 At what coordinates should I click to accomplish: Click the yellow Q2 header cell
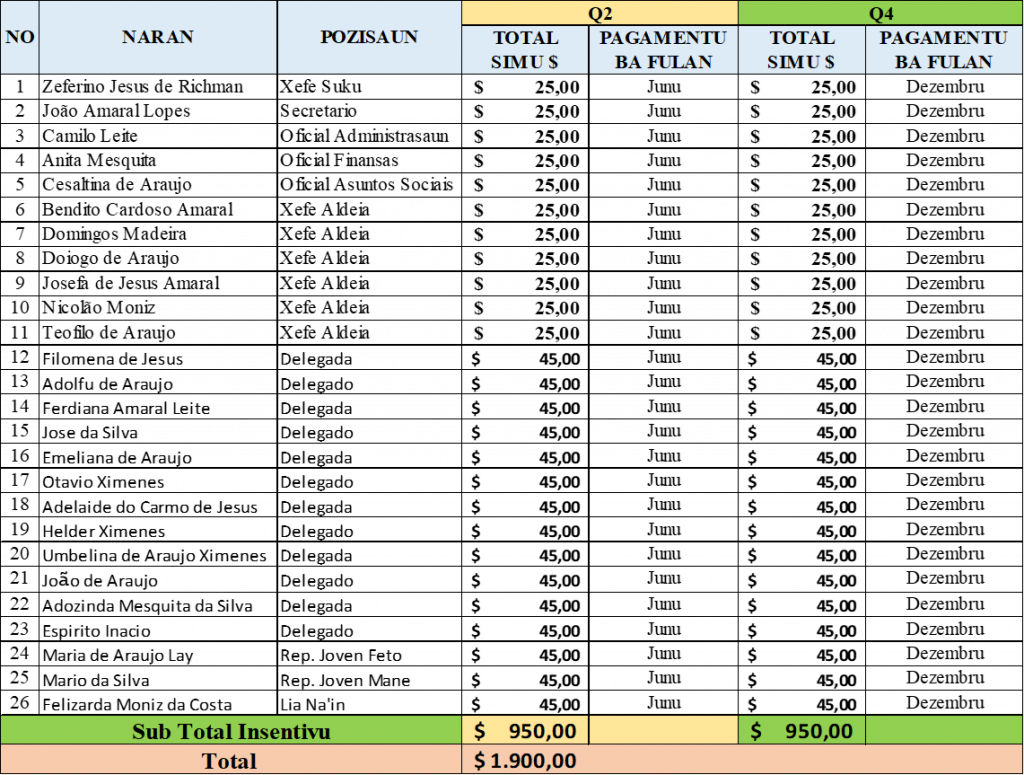point(600,13)
